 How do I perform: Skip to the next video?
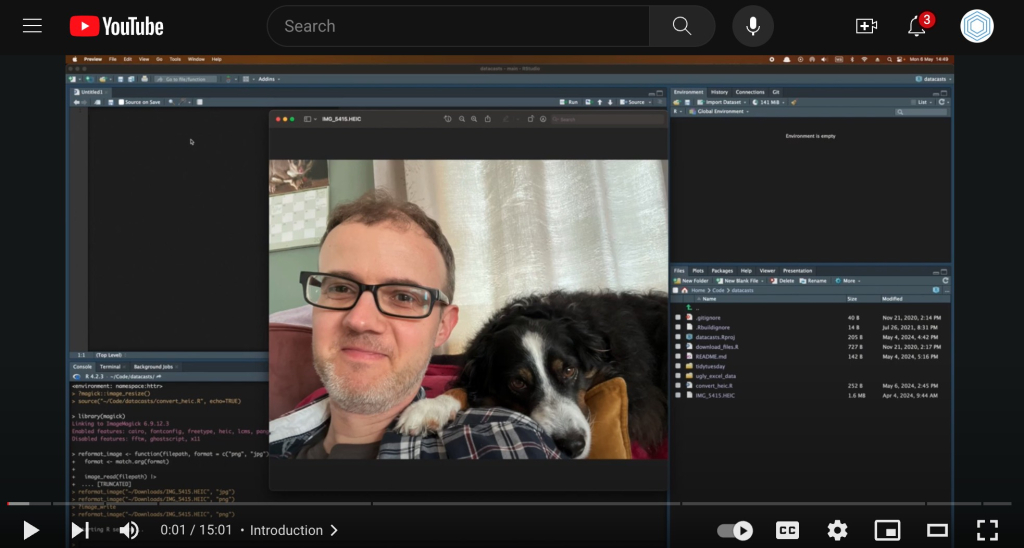tap(80, 530)
